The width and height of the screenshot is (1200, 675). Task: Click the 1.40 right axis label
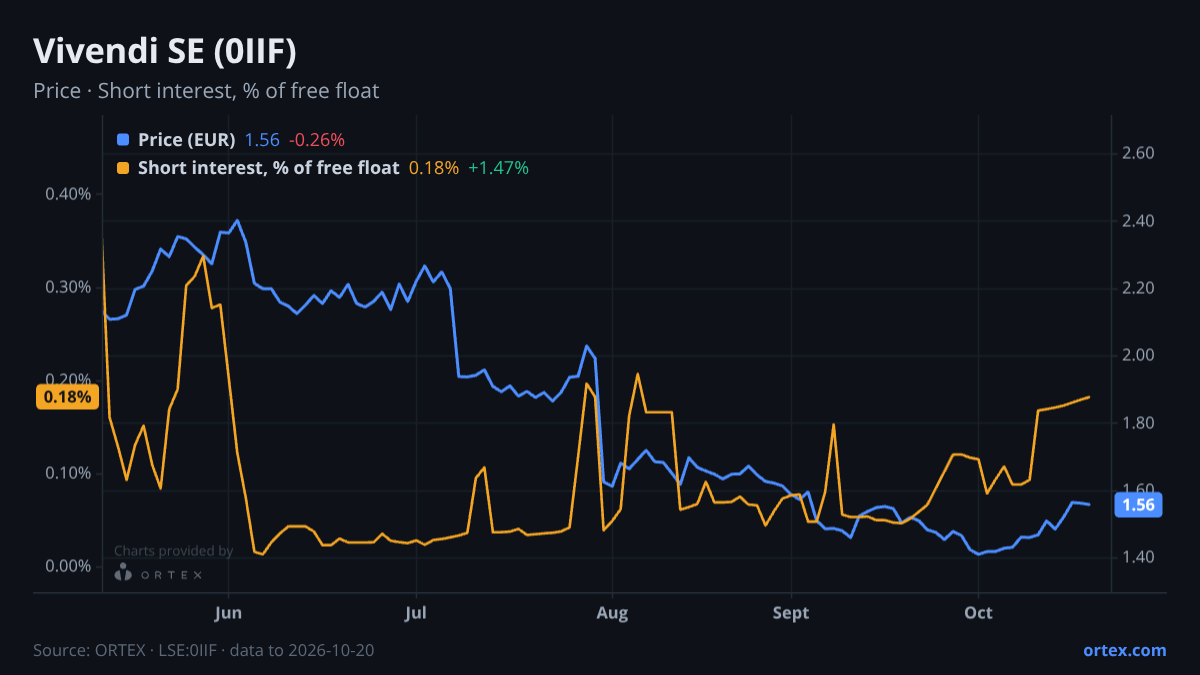pos(1139,557)
